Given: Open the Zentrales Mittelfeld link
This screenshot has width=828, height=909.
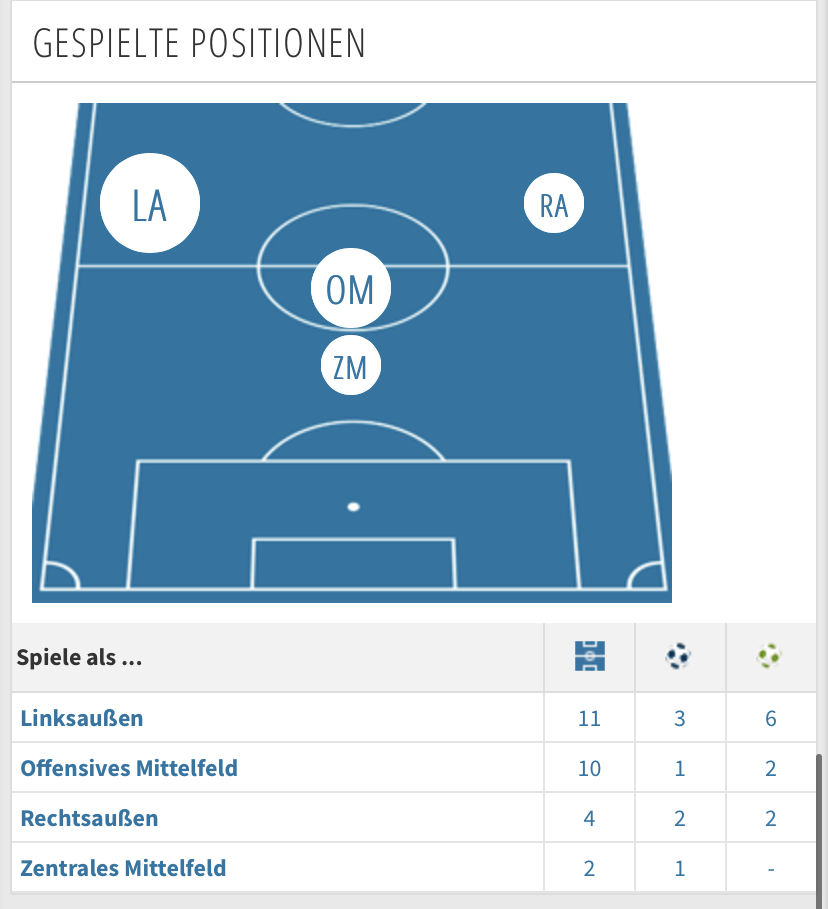Looking at the screenshot, I should pos(123,868).
